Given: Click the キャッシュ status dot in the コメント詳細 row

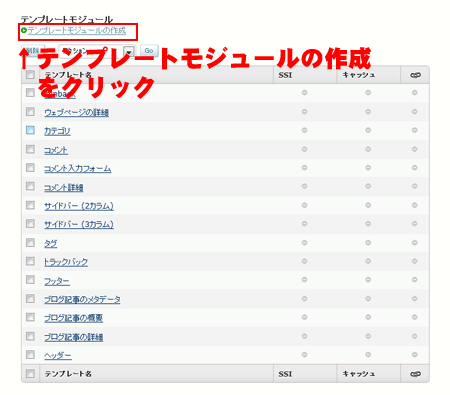Looking at the screenshot, I should pos(368,186).
